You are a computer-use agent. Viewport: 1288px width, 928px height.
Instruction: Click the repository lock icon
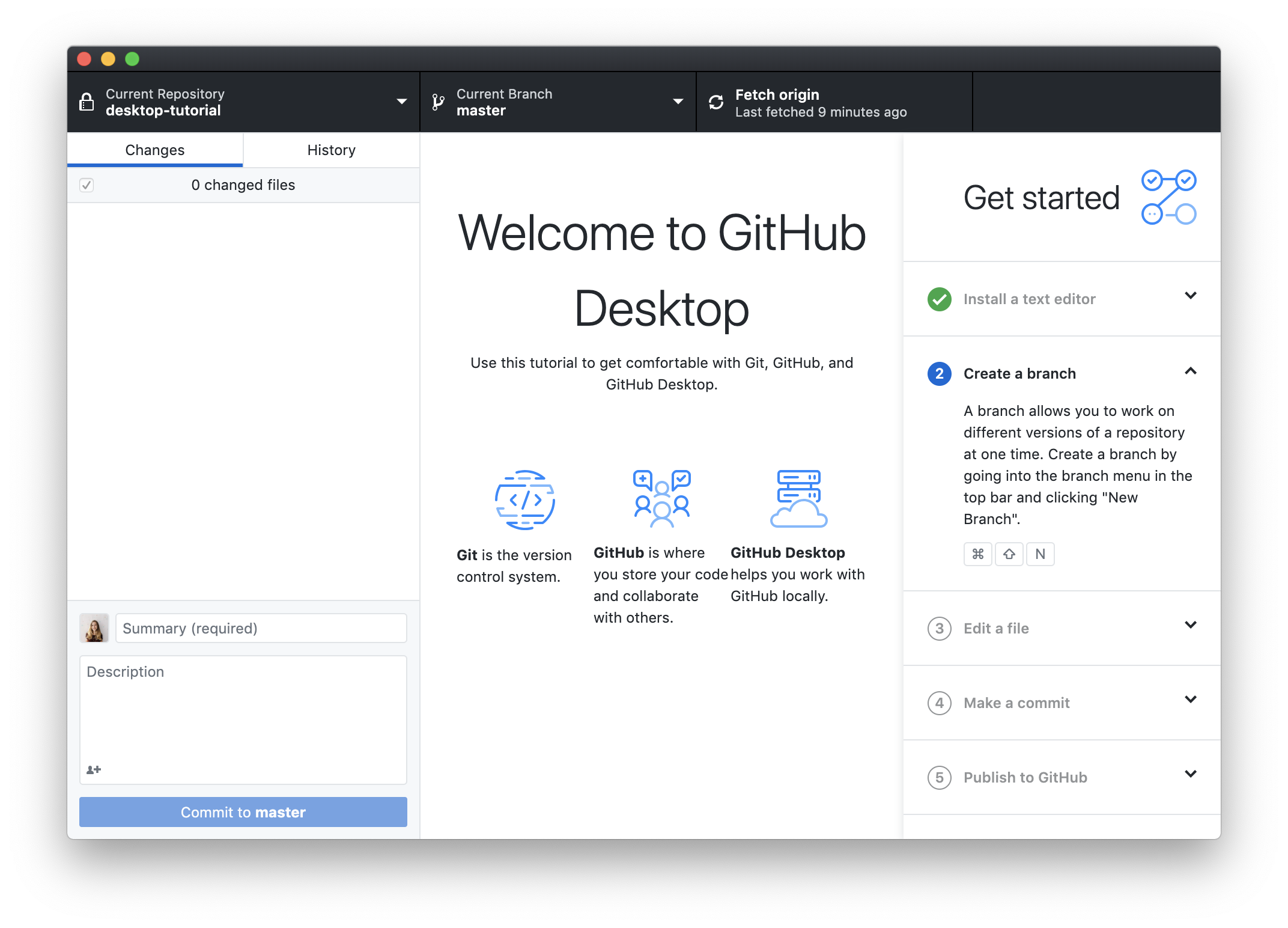[x=87, y=102]
